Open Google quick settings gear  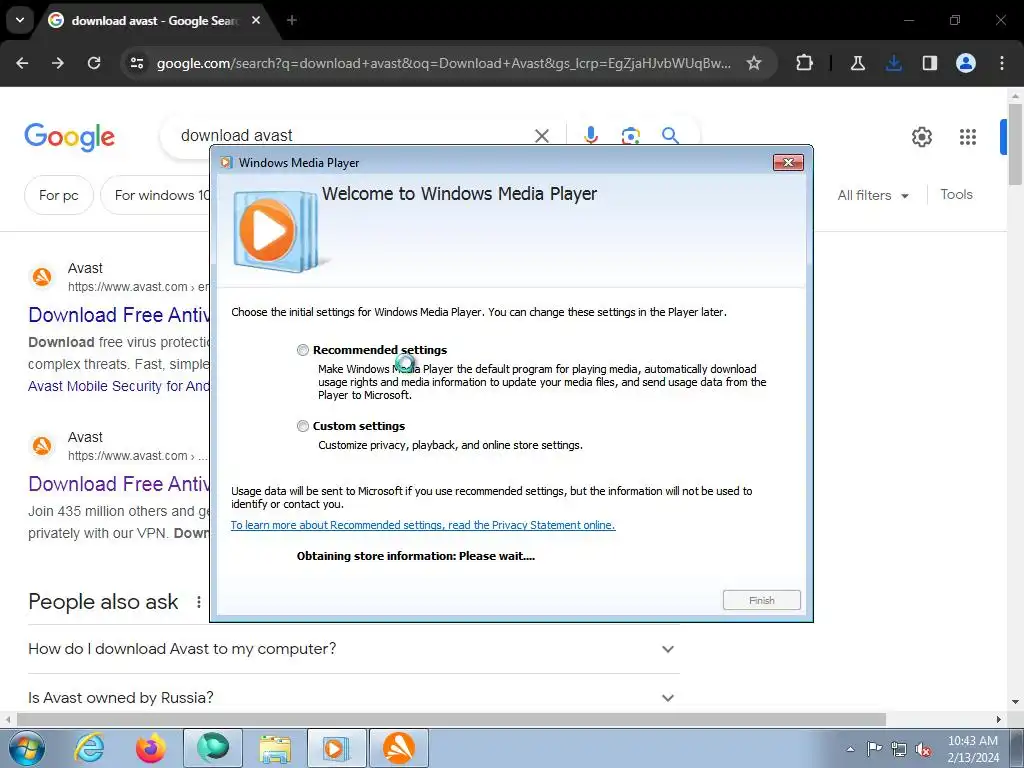[921, 137]
